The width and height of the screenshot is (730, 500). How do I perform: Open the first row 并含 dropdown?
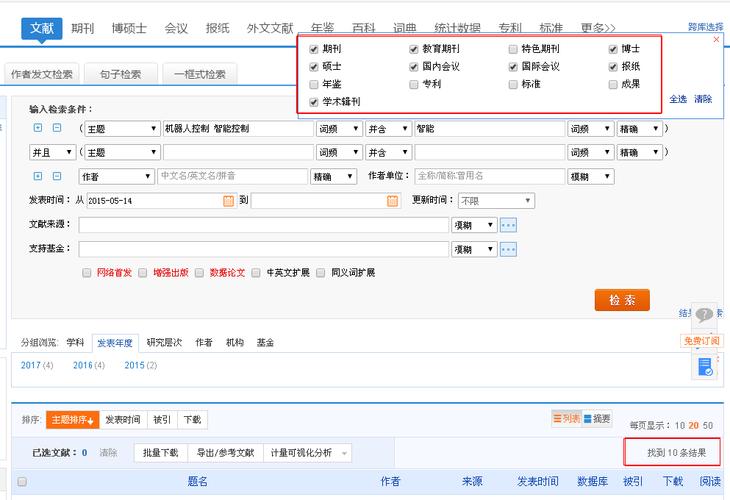coord(388,128)
